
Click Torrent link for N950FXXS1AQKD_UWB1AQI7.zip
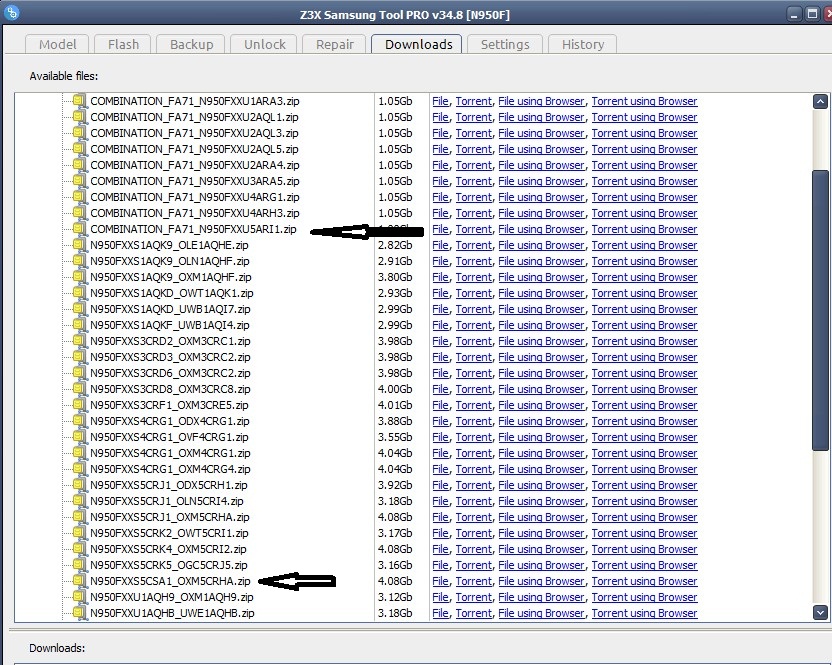474,309
